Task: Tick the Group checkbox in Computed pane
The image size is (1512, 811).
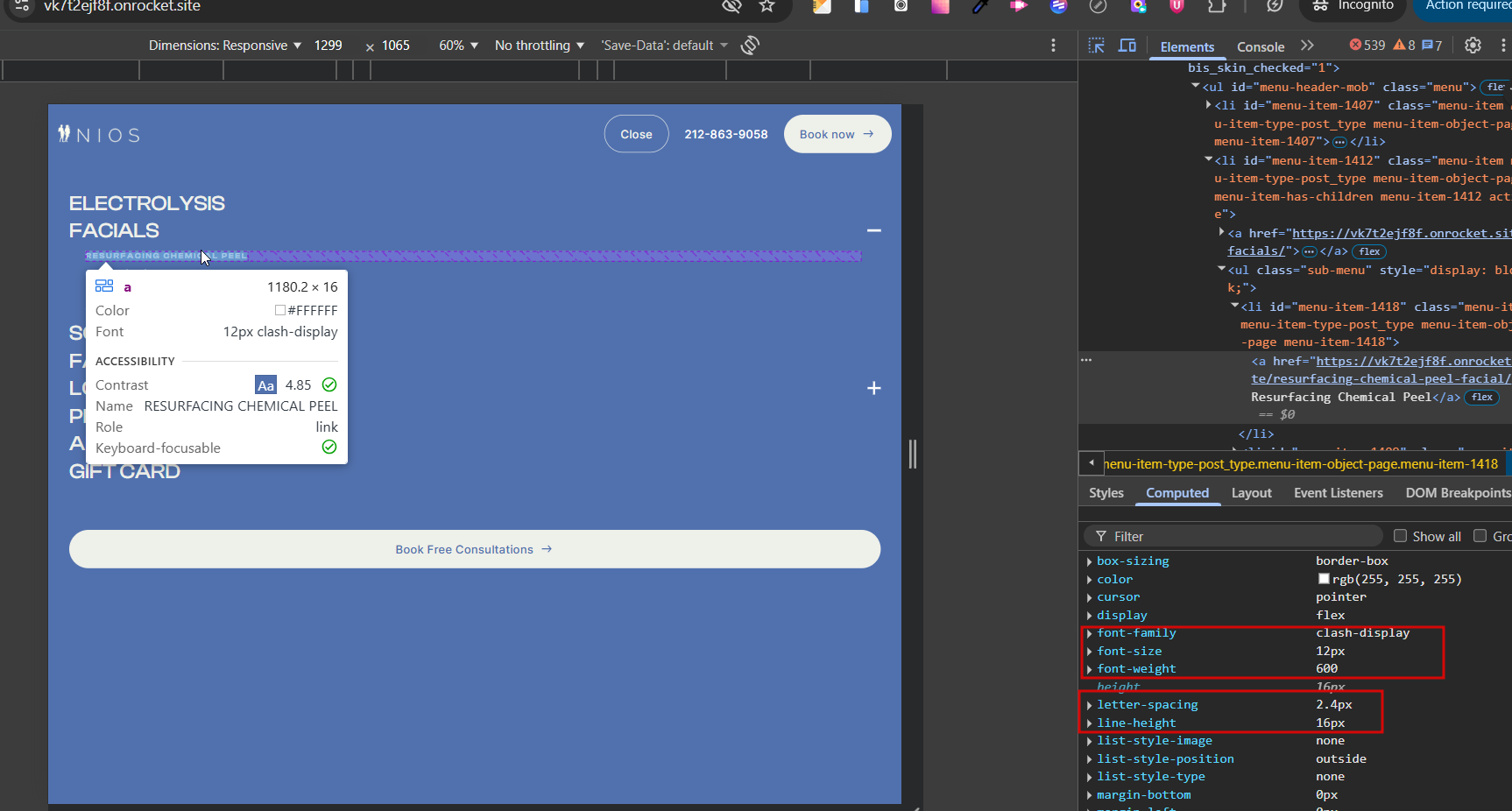Action: 1480,536
